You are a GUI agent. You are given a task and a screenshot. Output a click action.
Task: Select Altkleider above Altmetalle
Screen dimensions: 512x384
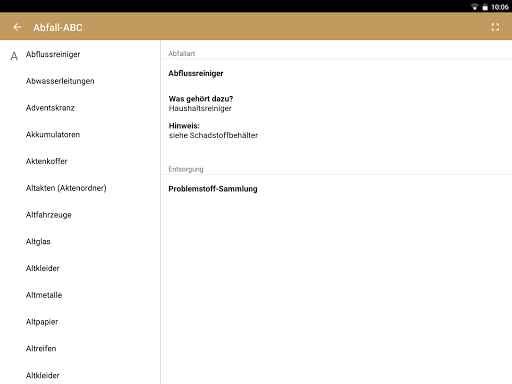click(80, 268)
